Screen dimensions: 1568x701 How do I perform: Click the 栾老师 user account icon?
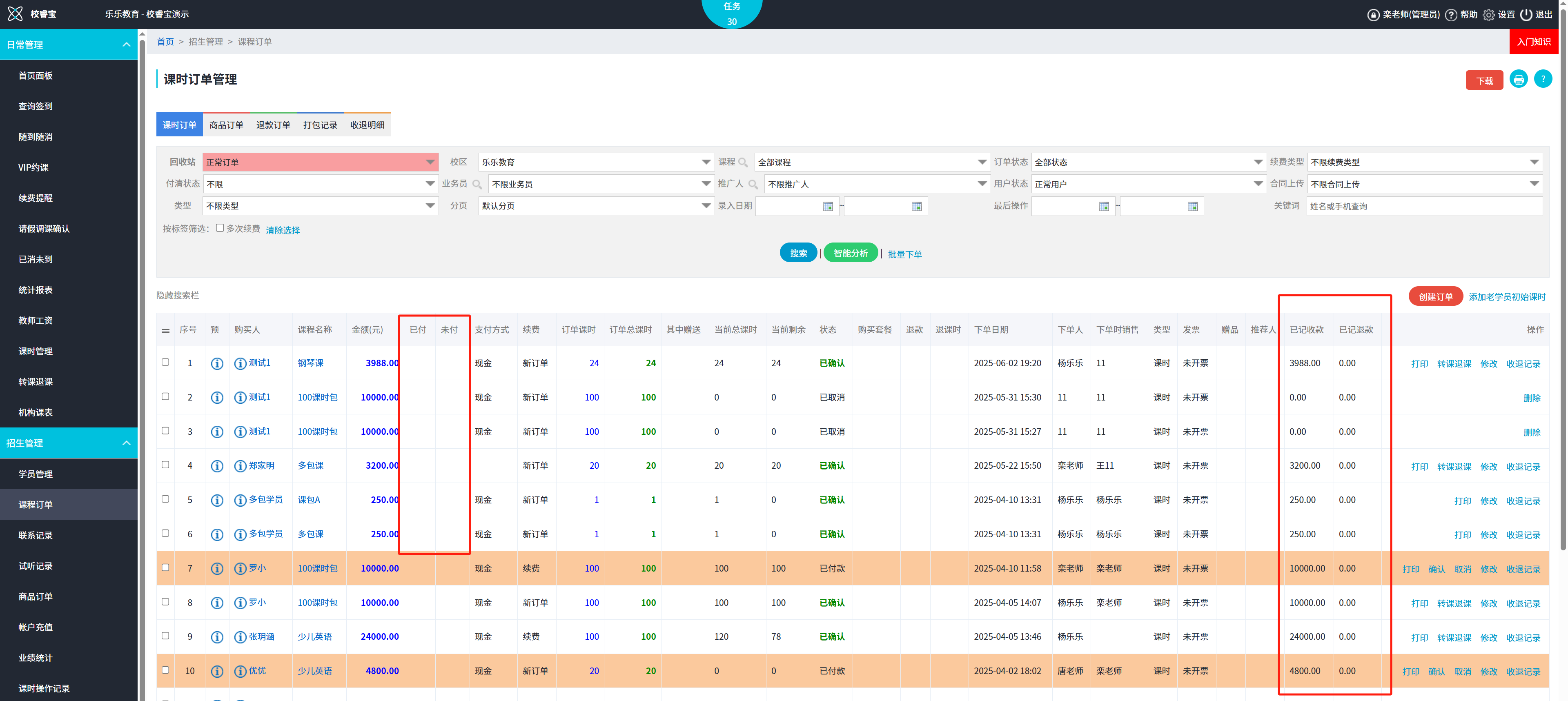tap(1373, 15)
